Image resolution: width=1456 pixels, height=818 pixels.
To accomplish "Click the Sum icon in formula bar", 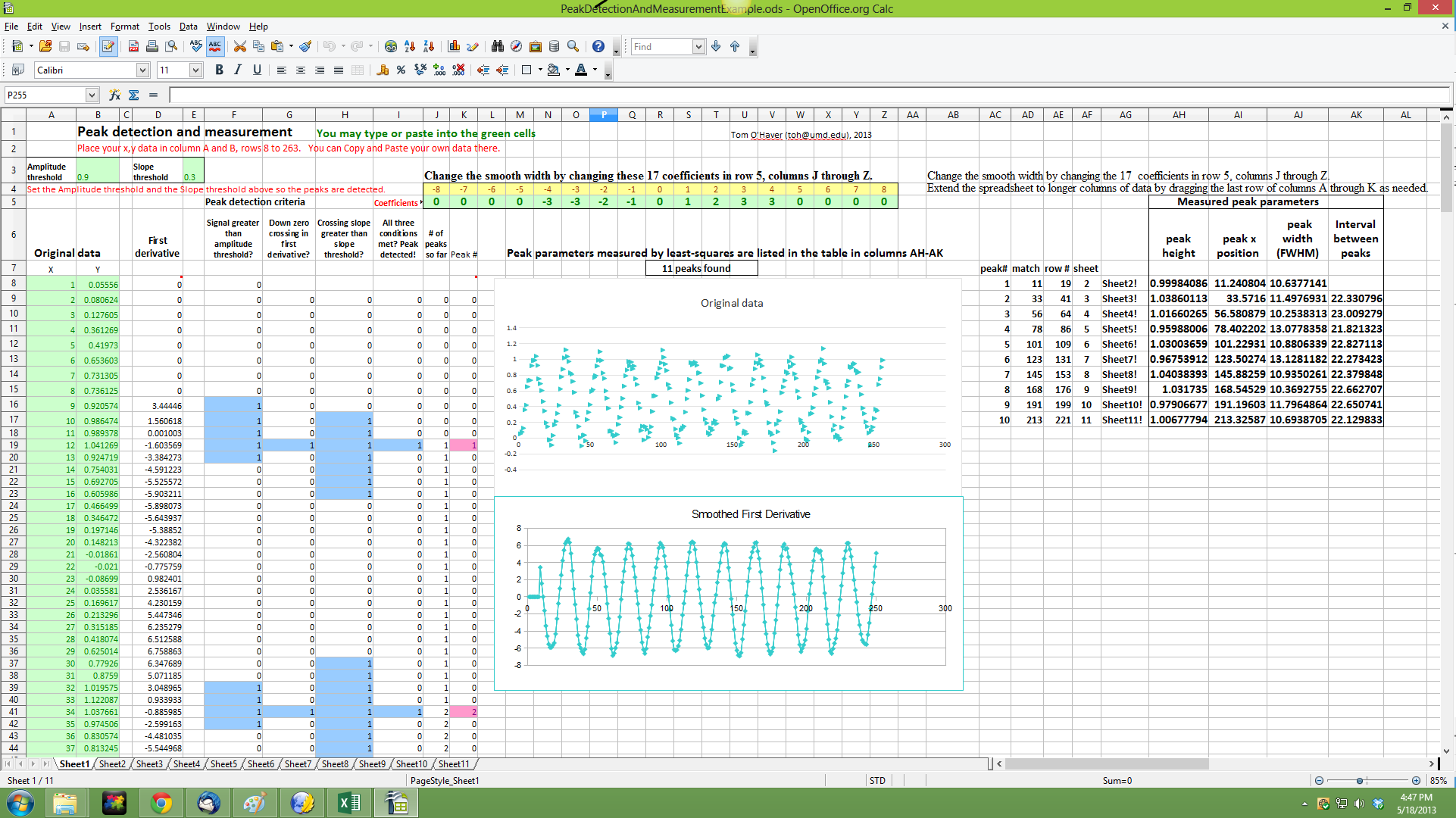I will click(134, 95).
